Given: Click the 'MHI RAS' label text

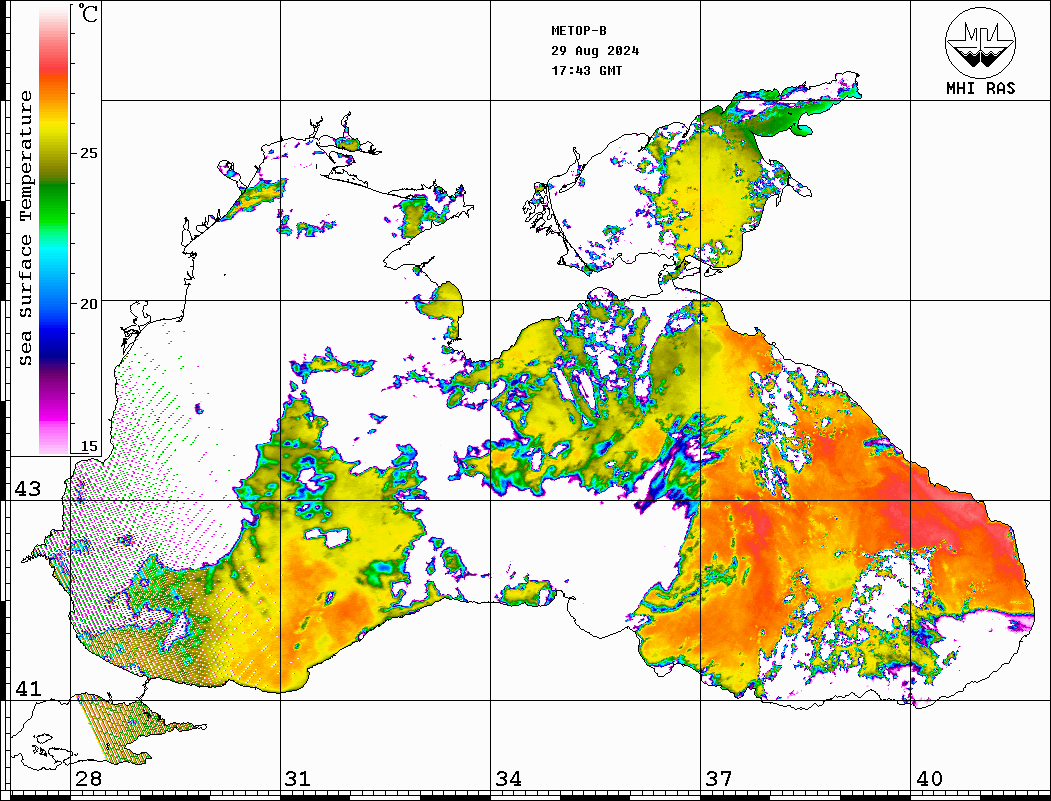Looking at the screenshot, I should pyautogui.click(x=981, y=88).
